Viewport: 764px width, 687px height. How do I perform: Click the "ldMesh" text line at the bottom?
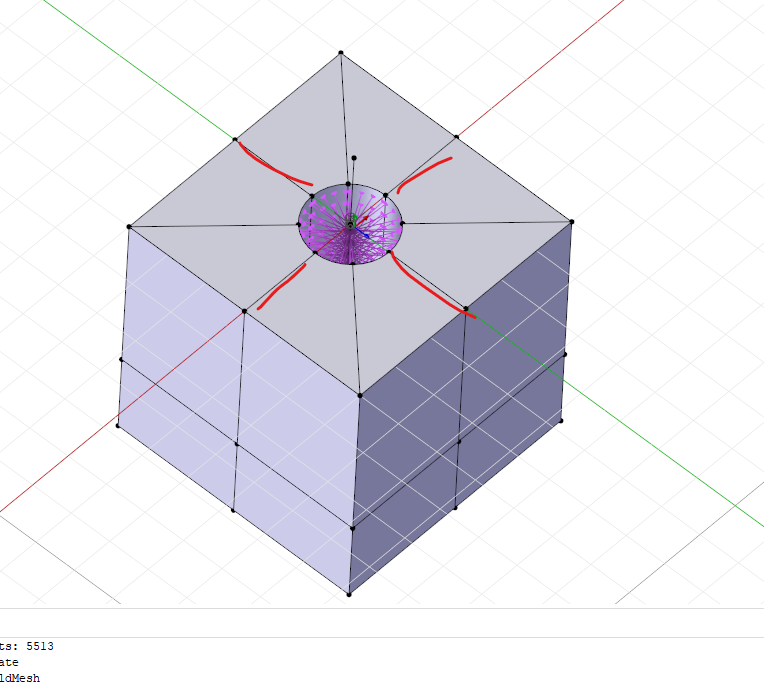[20, 678]
